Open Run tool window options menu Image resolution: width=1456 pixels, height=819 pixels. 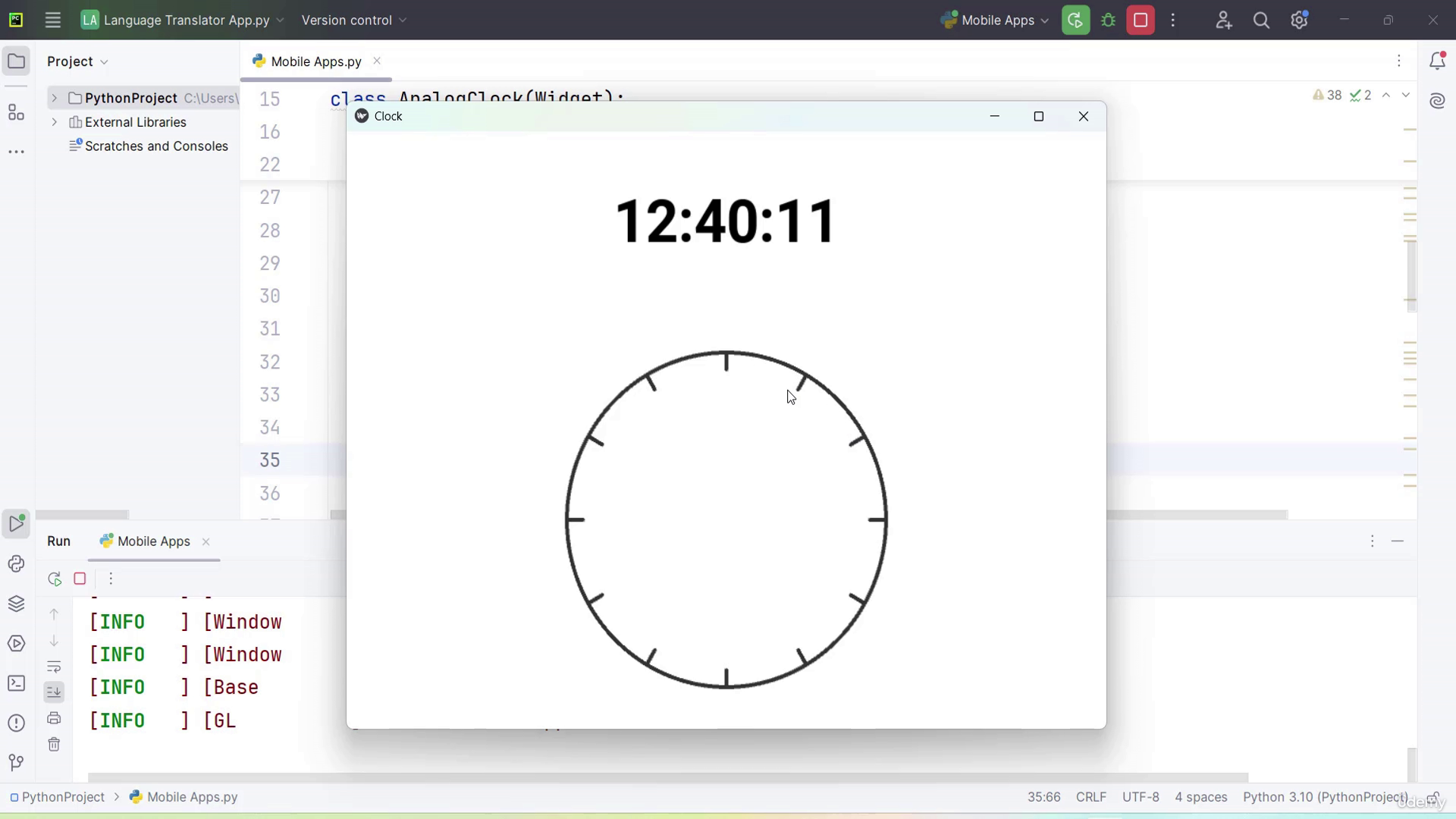tap(1372, 541)
